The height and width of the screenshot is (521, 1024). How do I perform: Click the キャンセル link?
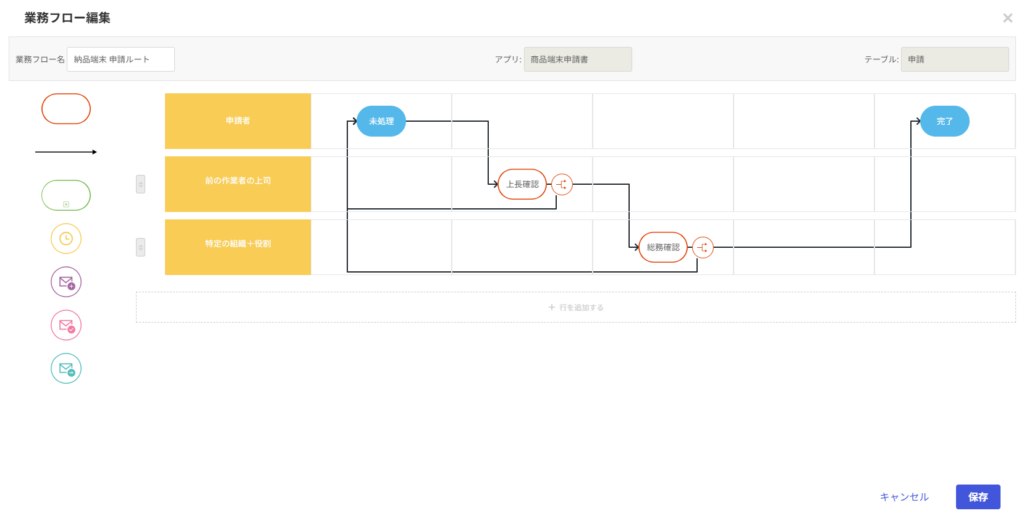(x=904, y=497)
